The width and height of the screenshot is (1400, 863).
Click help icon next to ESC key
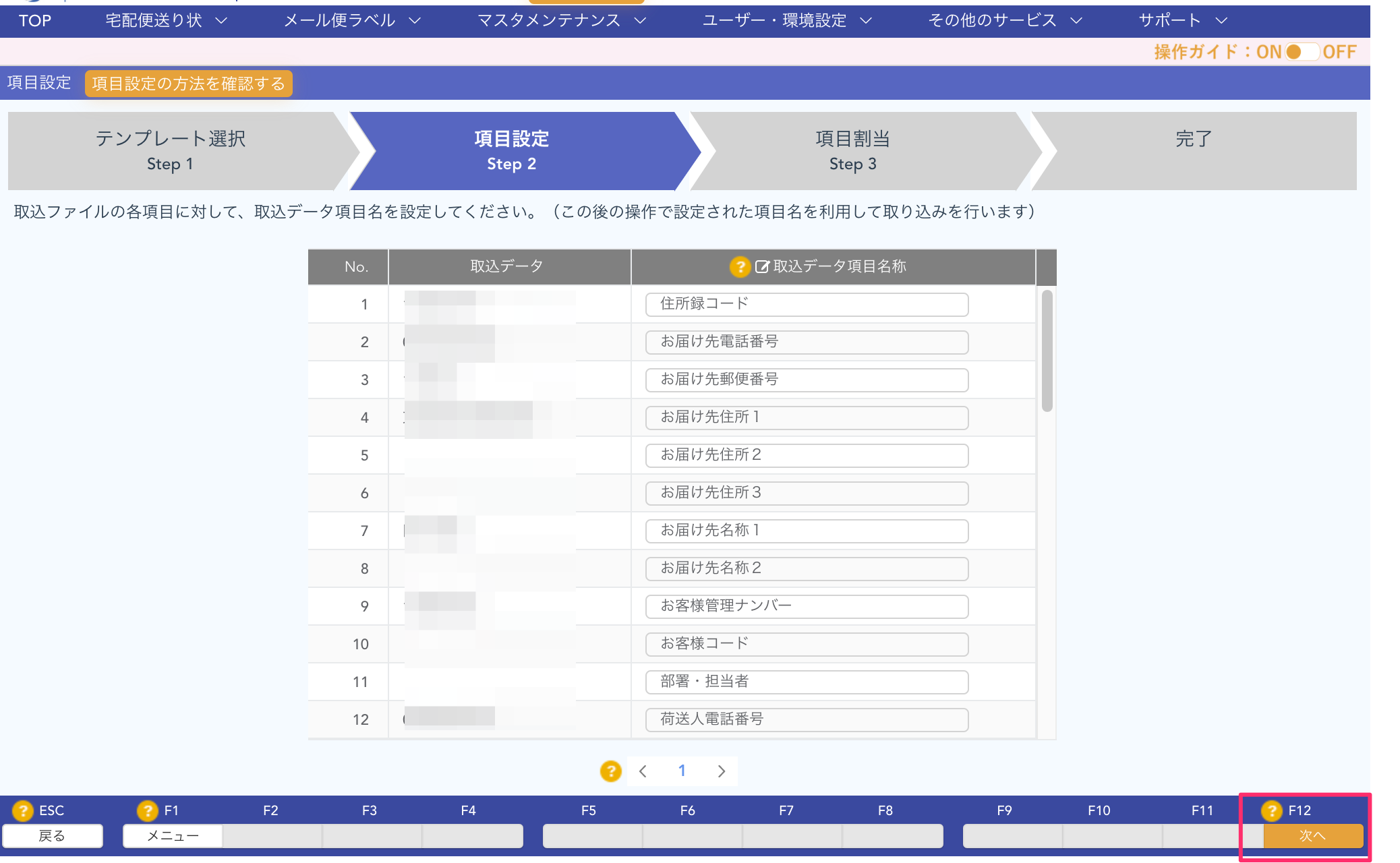click(x=23, y=810)
